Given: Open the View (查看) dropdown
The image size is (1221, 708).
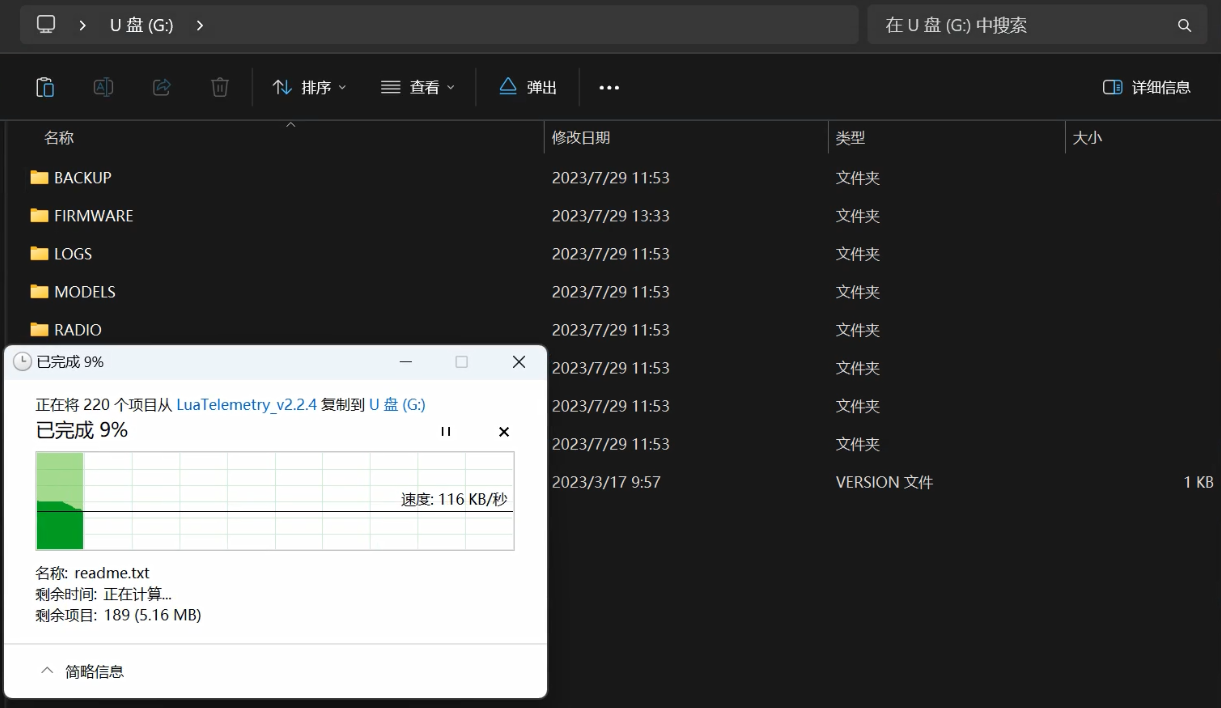Looking at the screenshot, I should [418, 87].
